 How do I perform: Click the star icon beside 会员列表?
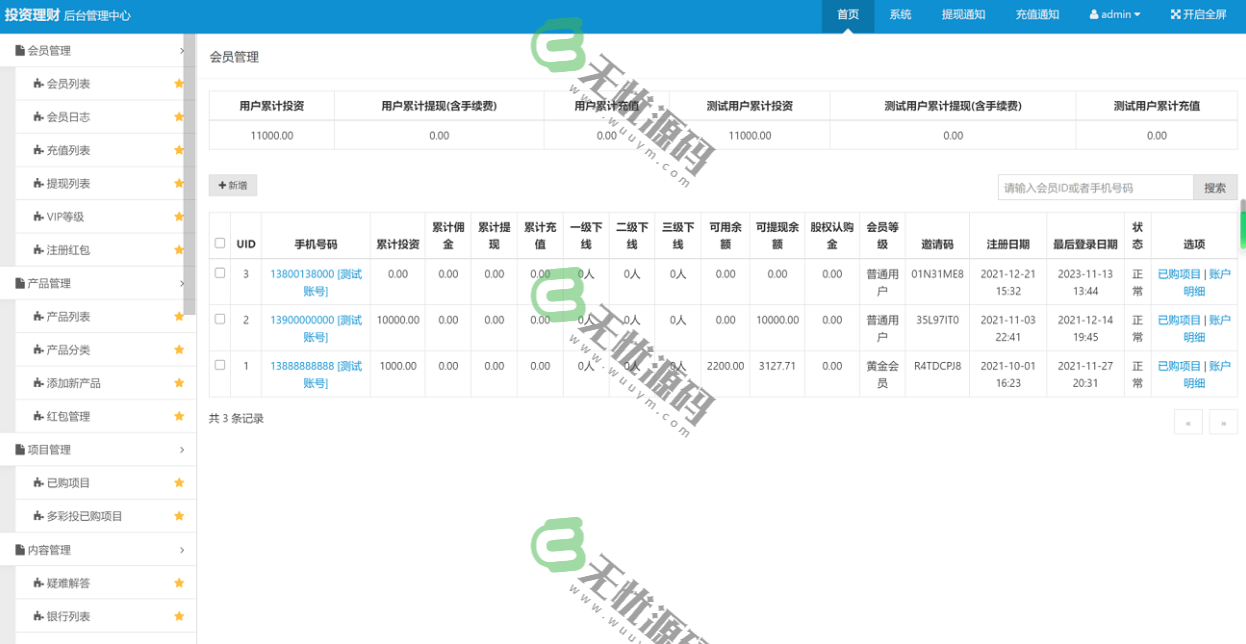pos(179,84)
